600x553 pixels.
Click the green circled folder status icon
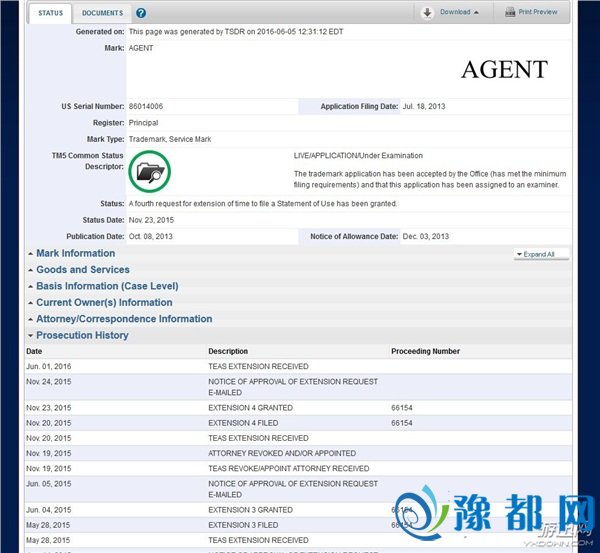150,171
